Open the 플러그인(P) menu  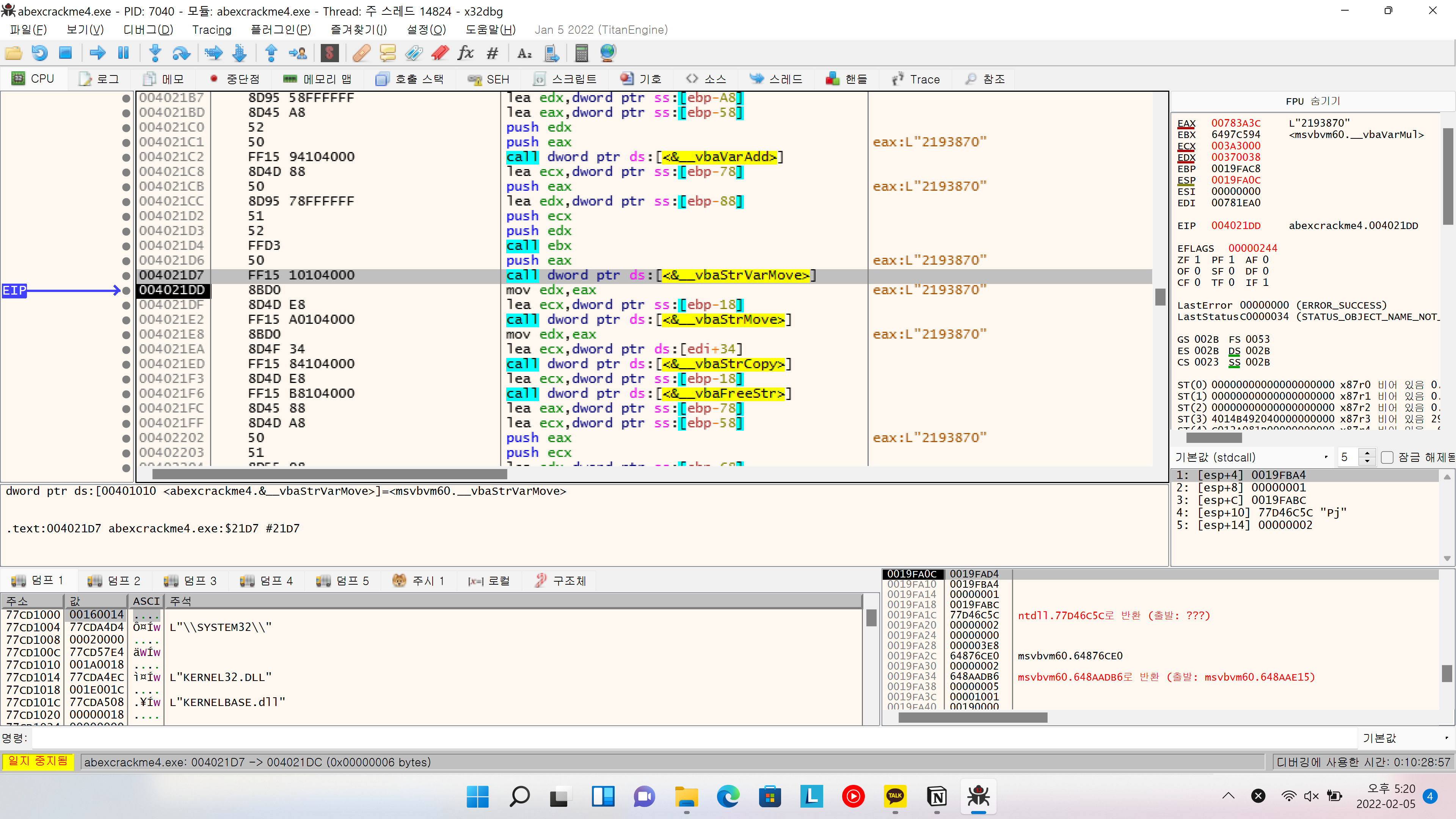tap(280, 30)
